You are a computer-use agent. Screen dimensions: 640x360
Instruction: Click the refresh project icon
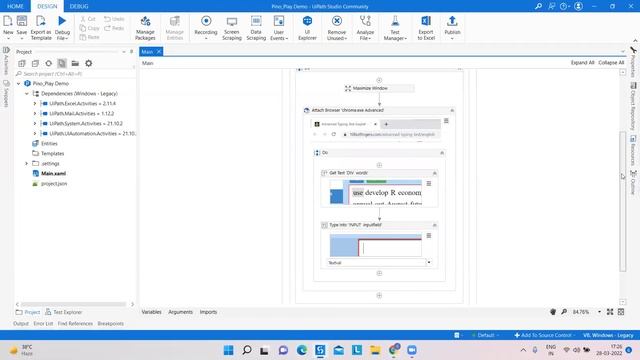49,63
